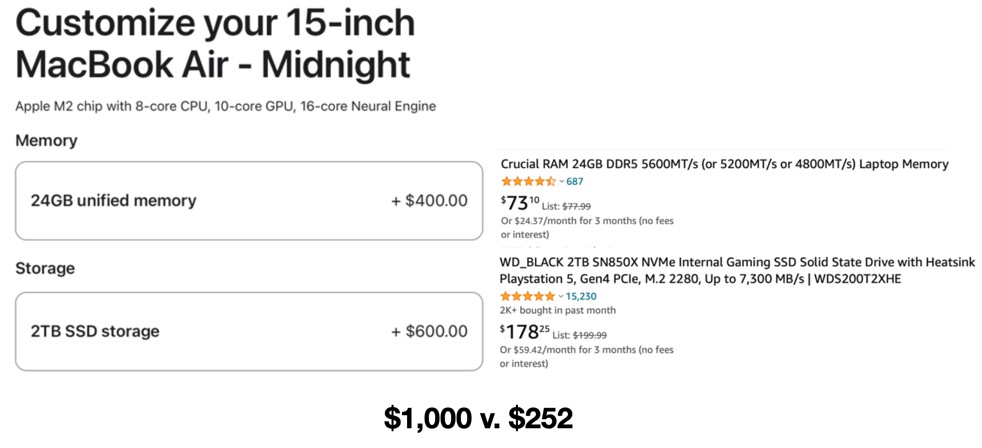Select the 2TB SSD storage option

[249, 331]
